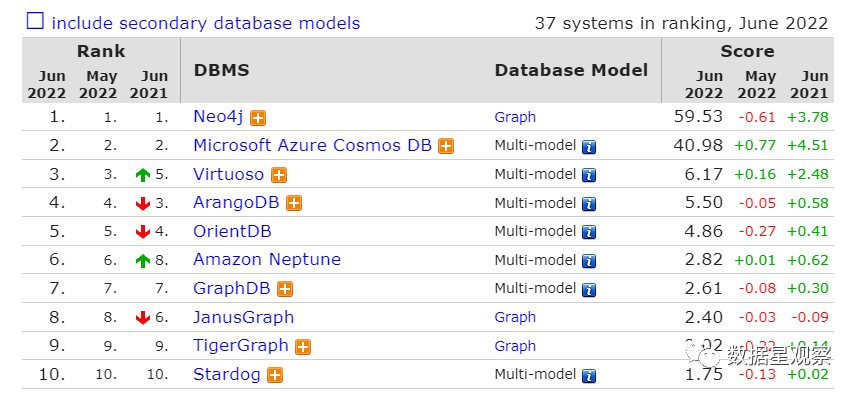Click the Multi-model info icon in ArangoDB row
Screen dimensions: 859x393
tap(589, 204)
